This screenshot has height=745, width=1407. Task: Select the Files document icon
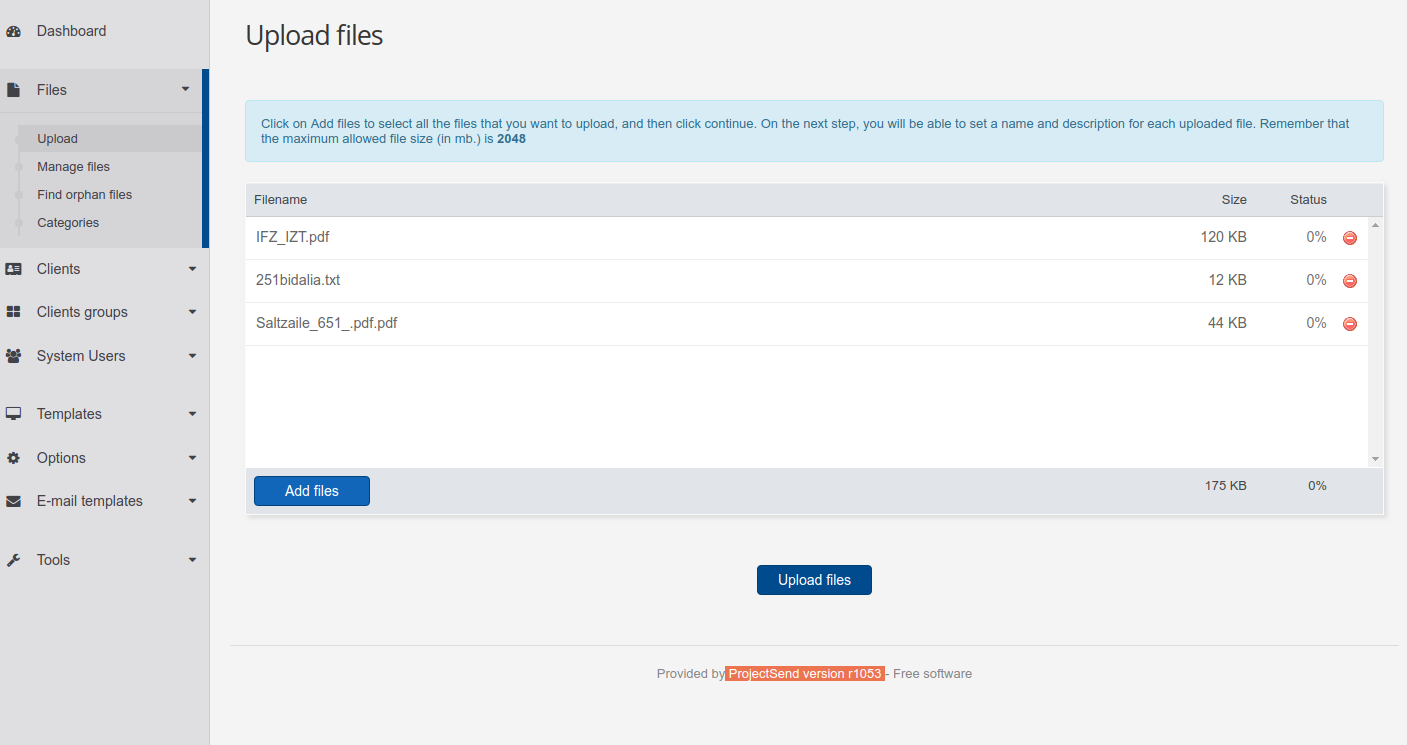click(x=14, y=89)
